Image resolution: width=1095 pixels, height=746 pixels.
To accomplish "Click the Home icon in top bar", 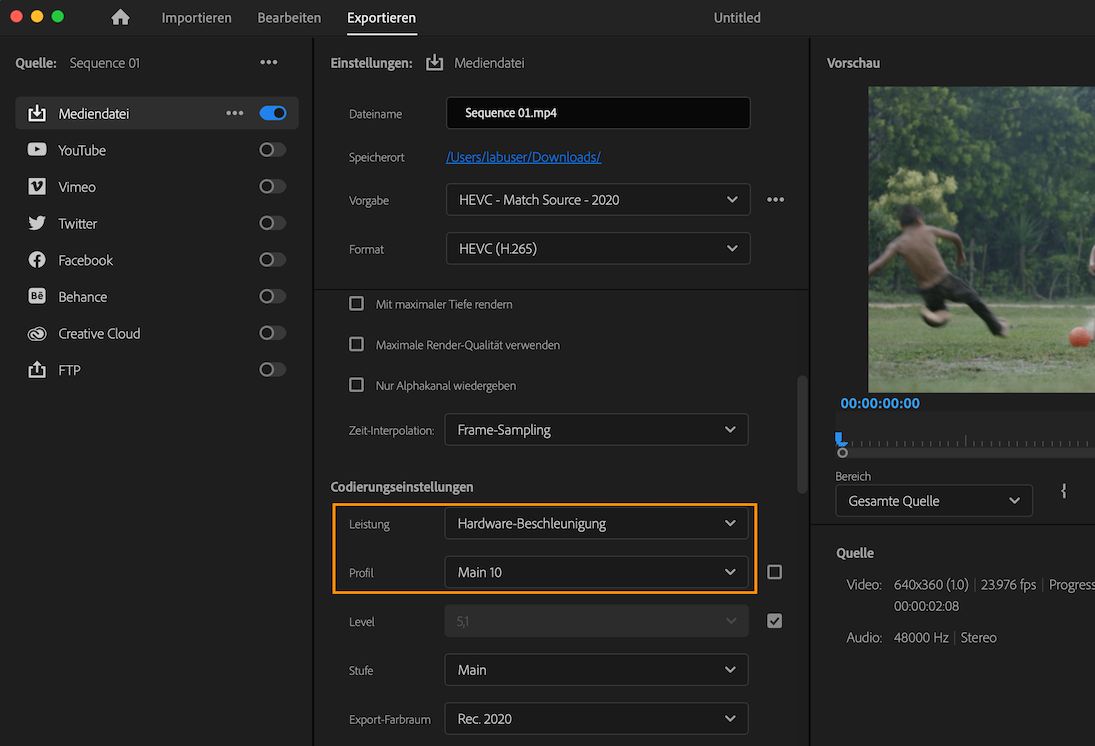I will [120, 18].
